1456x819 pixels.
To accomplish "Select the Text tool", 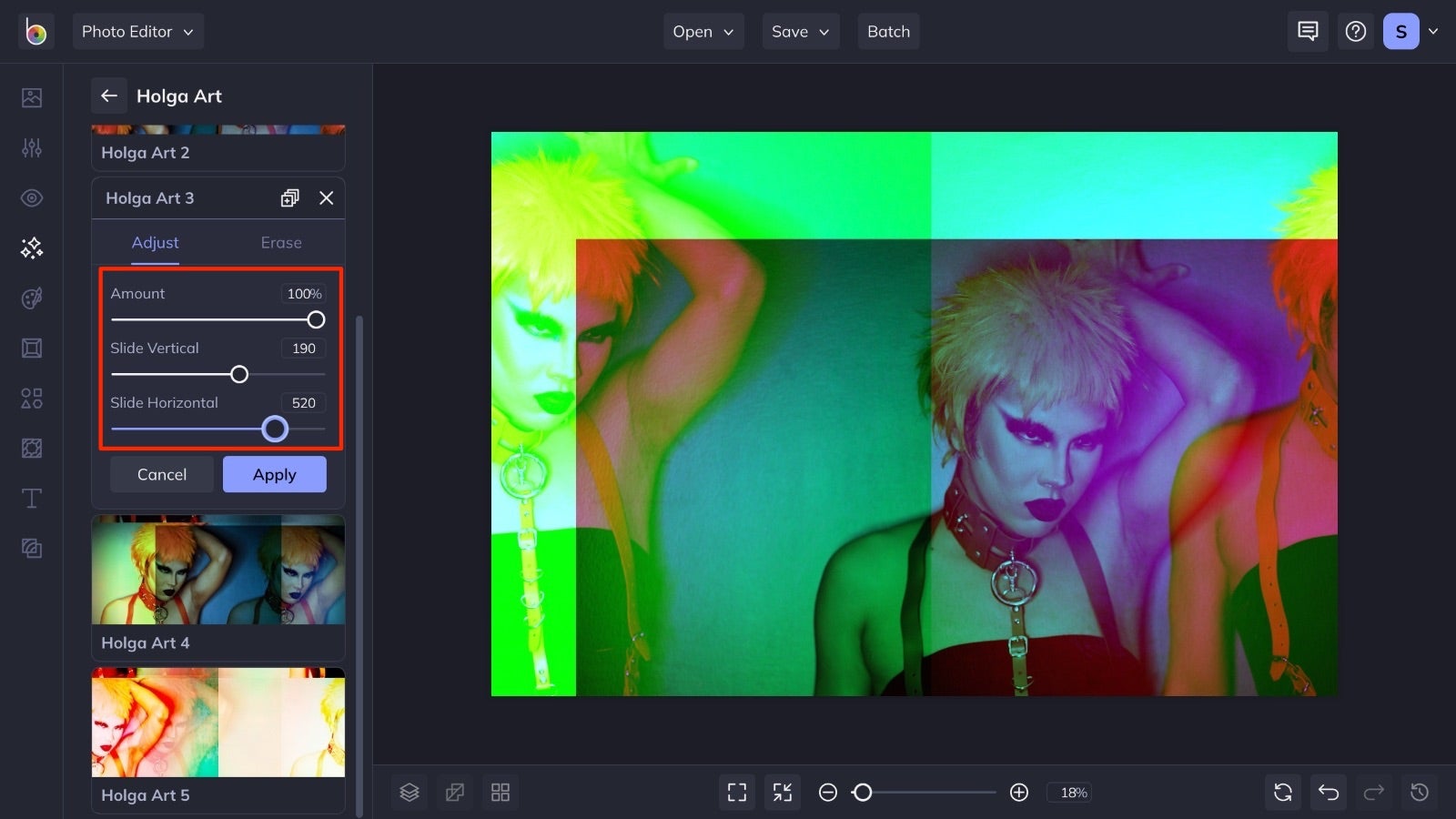I will tap(31, 498).
